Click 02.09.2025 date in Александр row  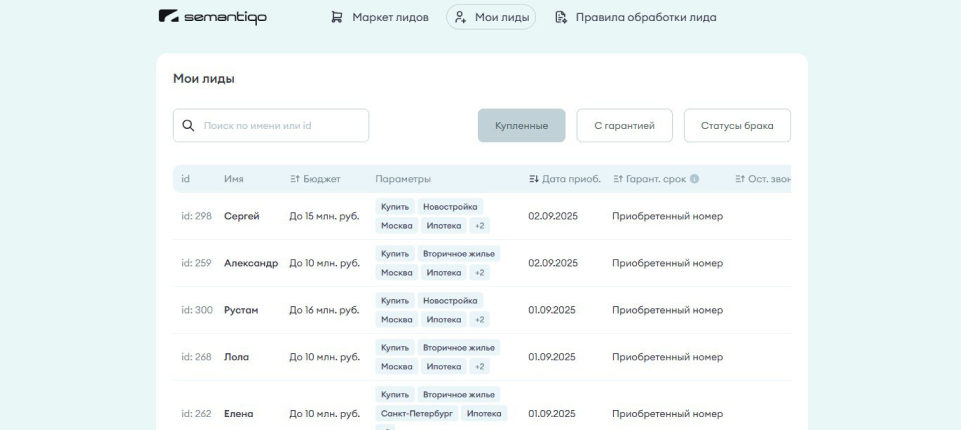[553, 263]
